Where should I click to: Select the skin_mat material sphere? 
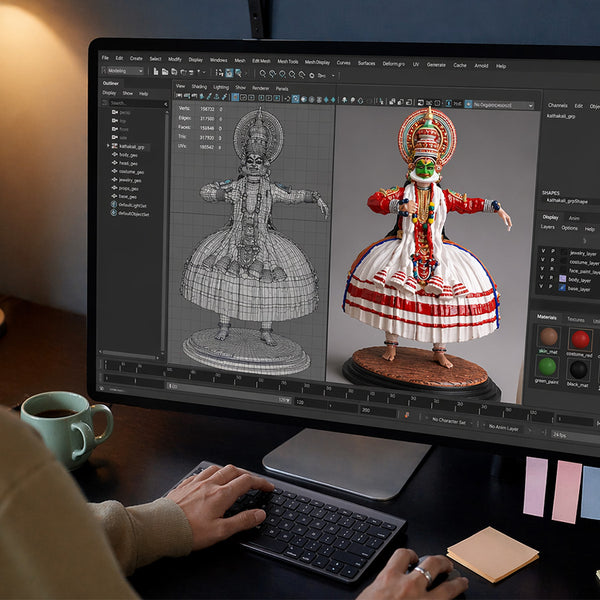click(549, 337)
